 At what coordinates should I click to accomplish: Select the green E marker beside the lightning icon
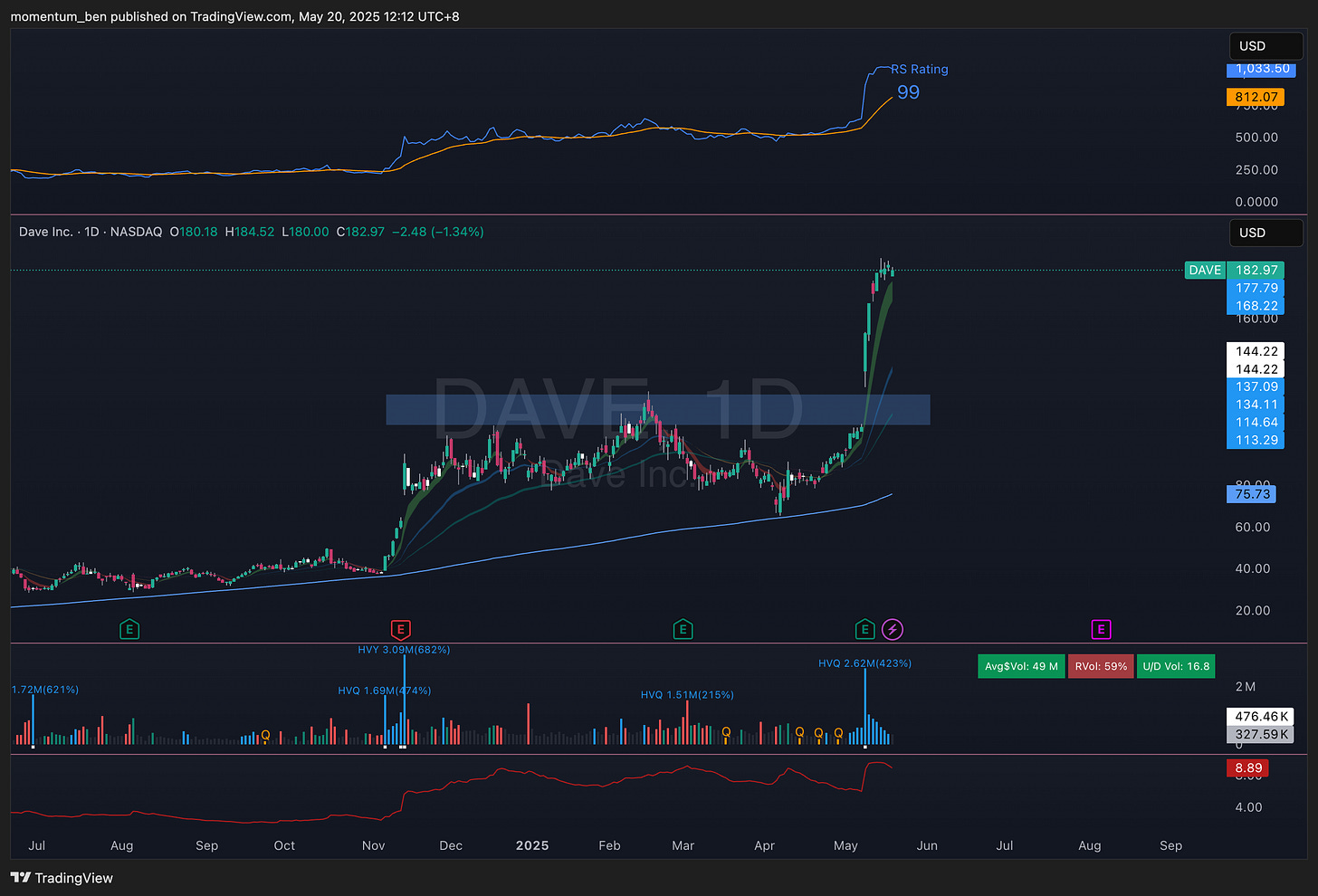click(x=864, y=629)
